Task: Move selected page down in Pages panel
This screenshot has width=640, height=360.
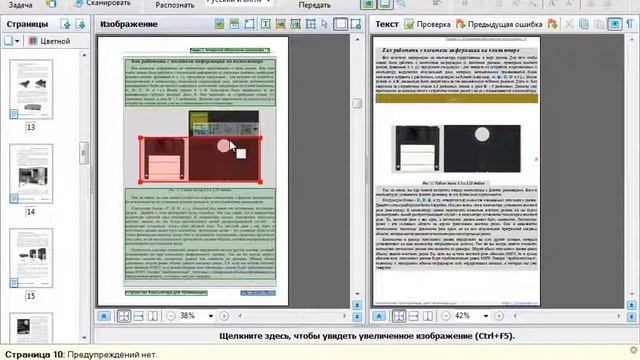Action: tap(80, 24)
